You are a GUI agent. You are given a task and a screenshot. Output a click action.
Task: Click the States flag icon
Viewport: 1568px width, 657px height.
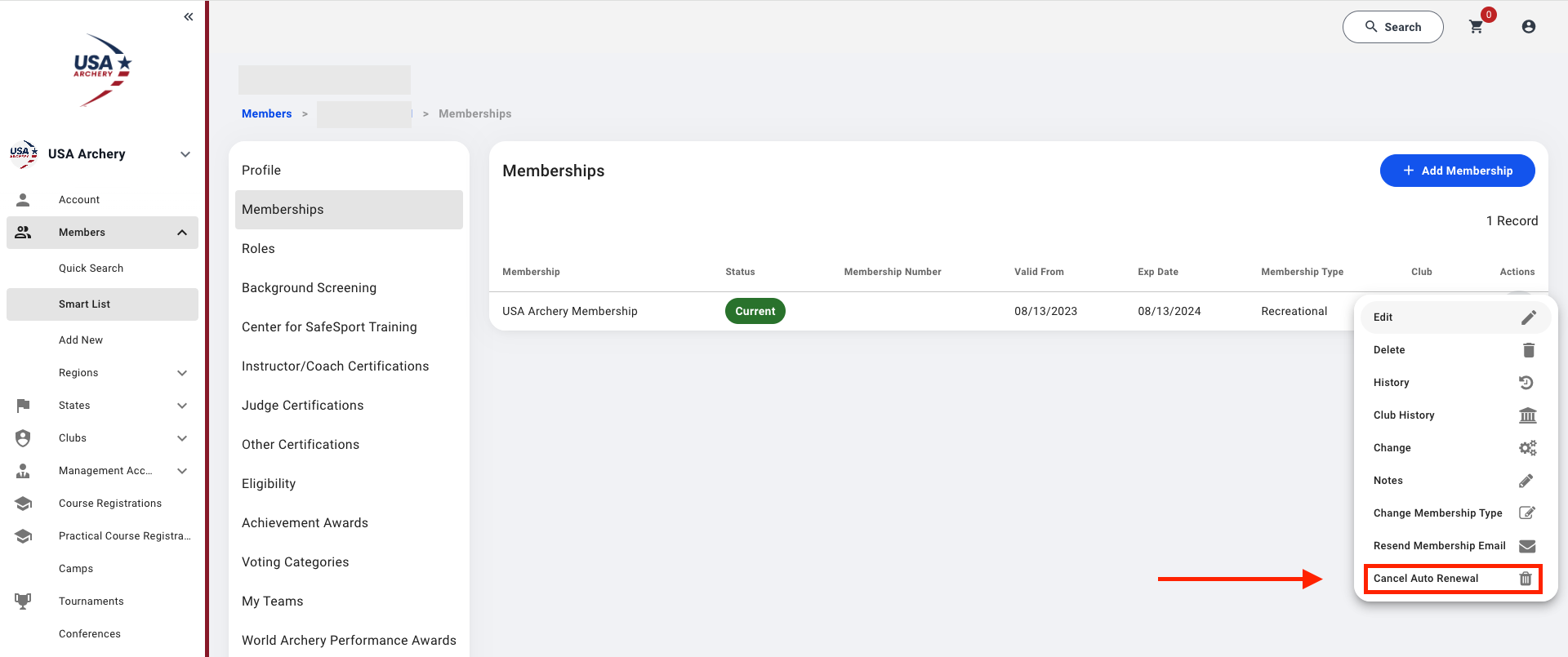click(23, 406)
